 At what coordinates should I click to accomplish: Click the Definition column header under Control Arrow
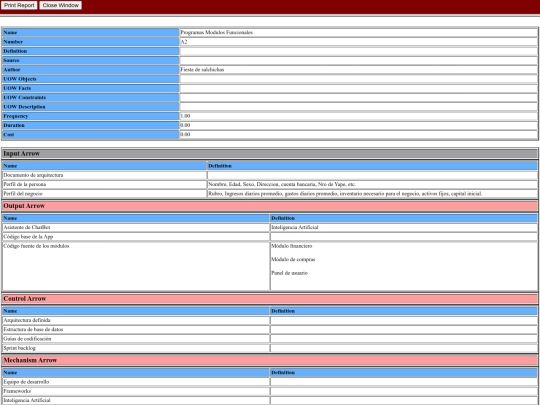pos(404,311)
